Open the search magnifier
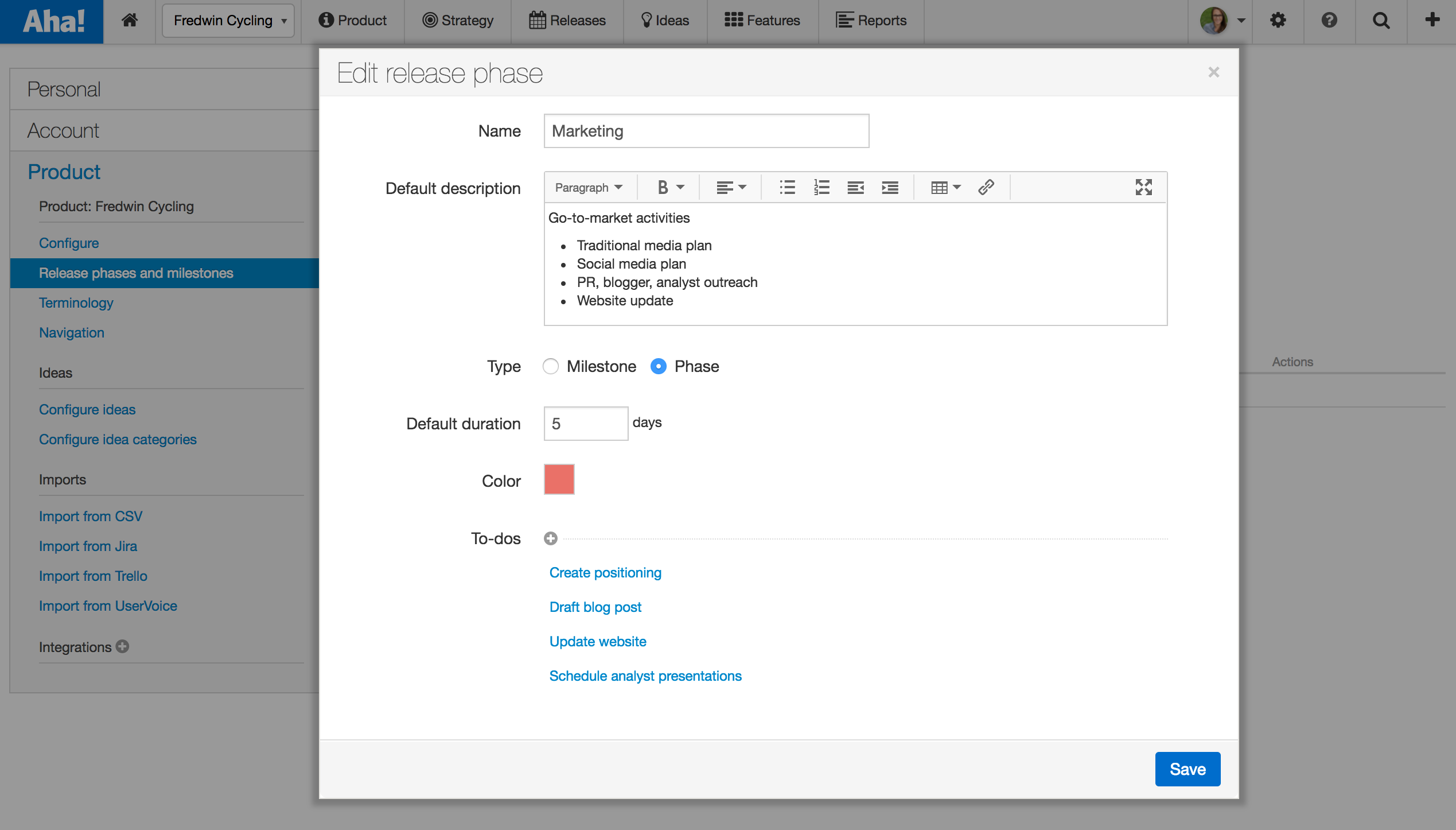 [1381, 21]
